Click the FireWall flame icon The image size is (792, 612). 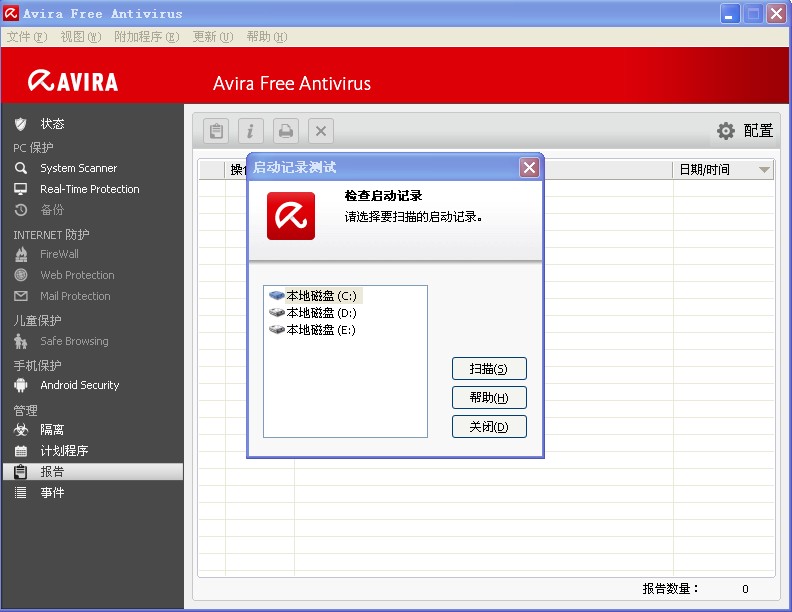[21, 254]
